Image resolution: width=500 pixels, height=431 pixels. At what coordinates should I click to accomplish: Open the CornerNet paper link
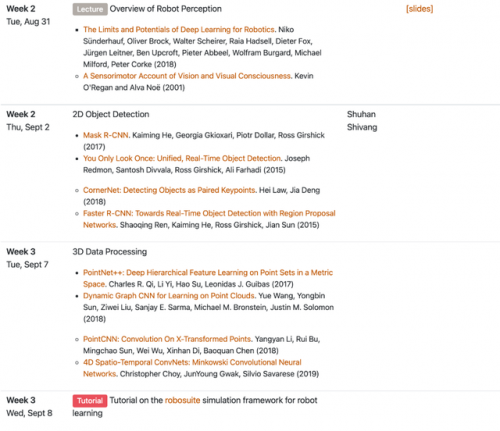[169, 190]
